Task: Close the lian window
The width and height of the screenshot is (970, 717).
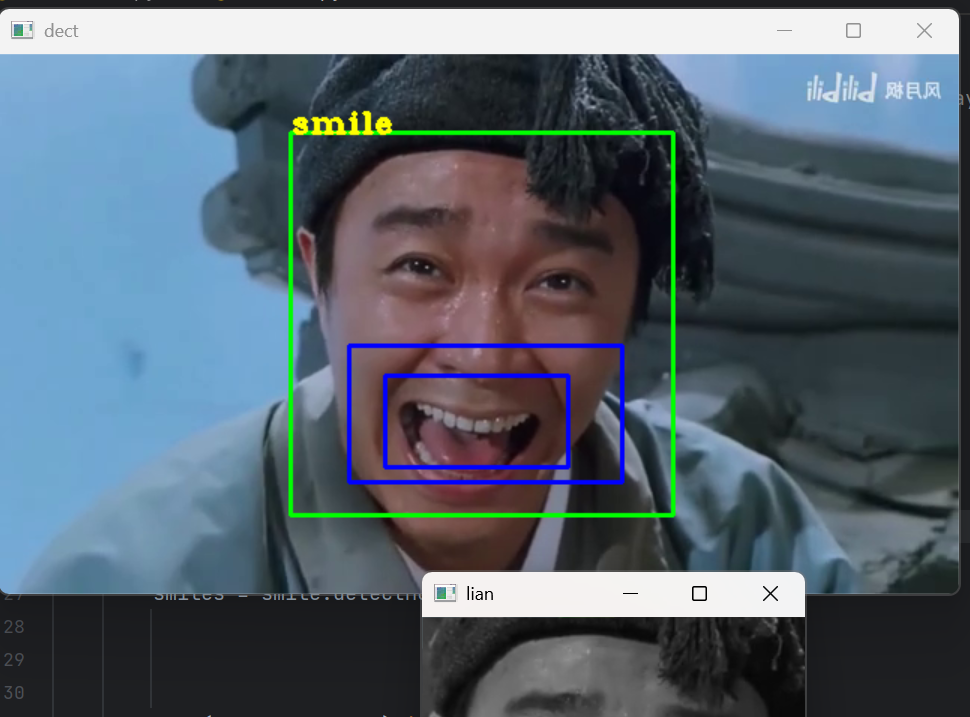Action: pyautogui.click(x=770, y=593)
